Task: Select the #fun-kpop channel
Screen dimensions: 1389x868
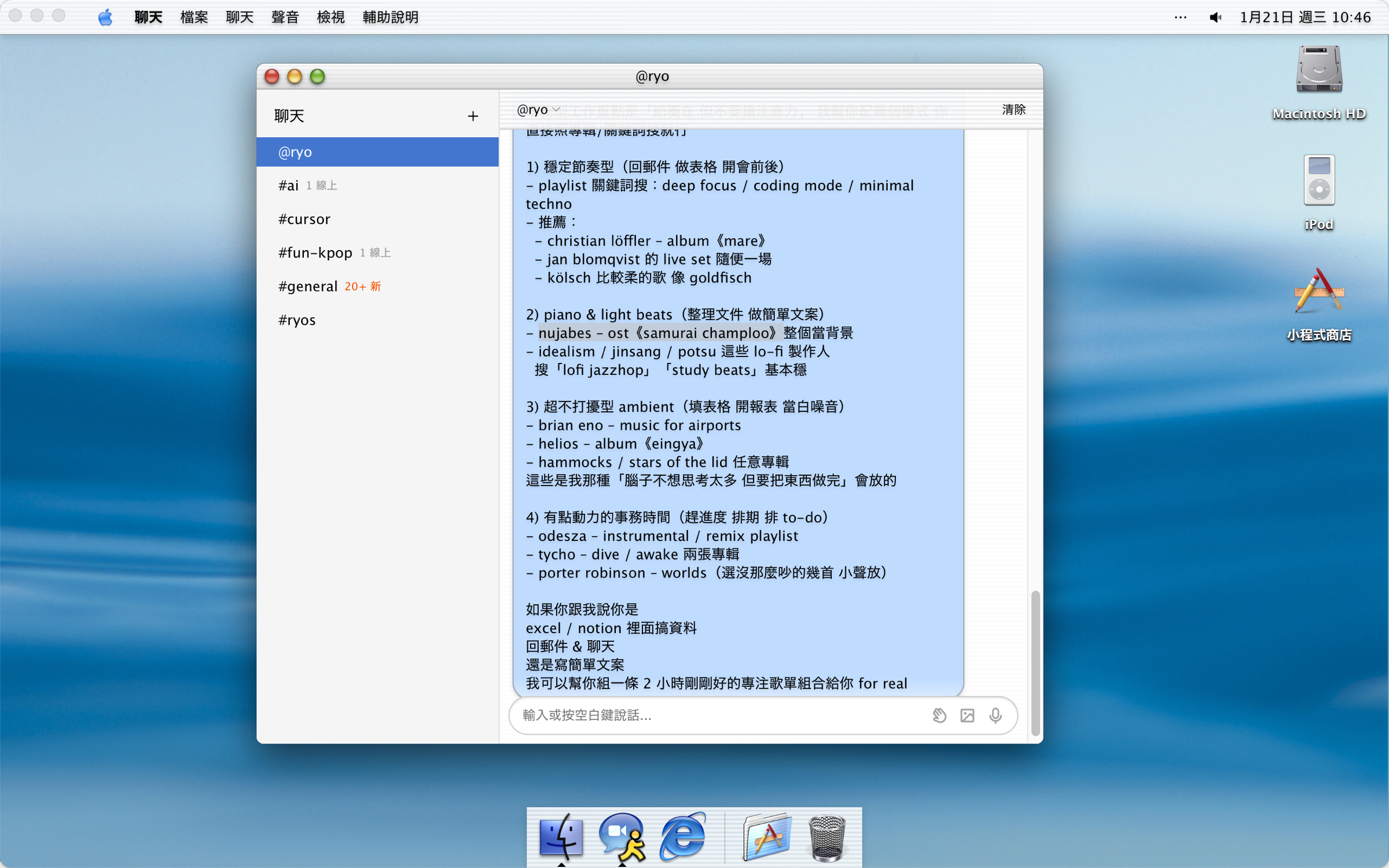Action: tap(315, 253)
